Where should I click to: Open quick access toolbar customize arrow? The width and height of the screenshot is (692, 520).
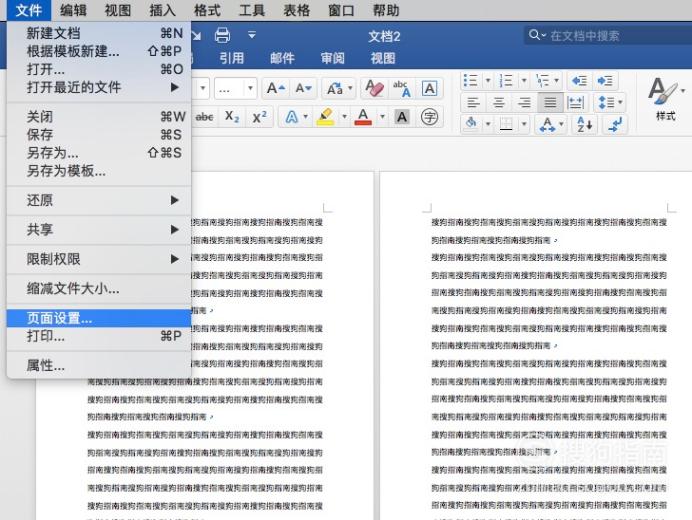pos(252,34)
